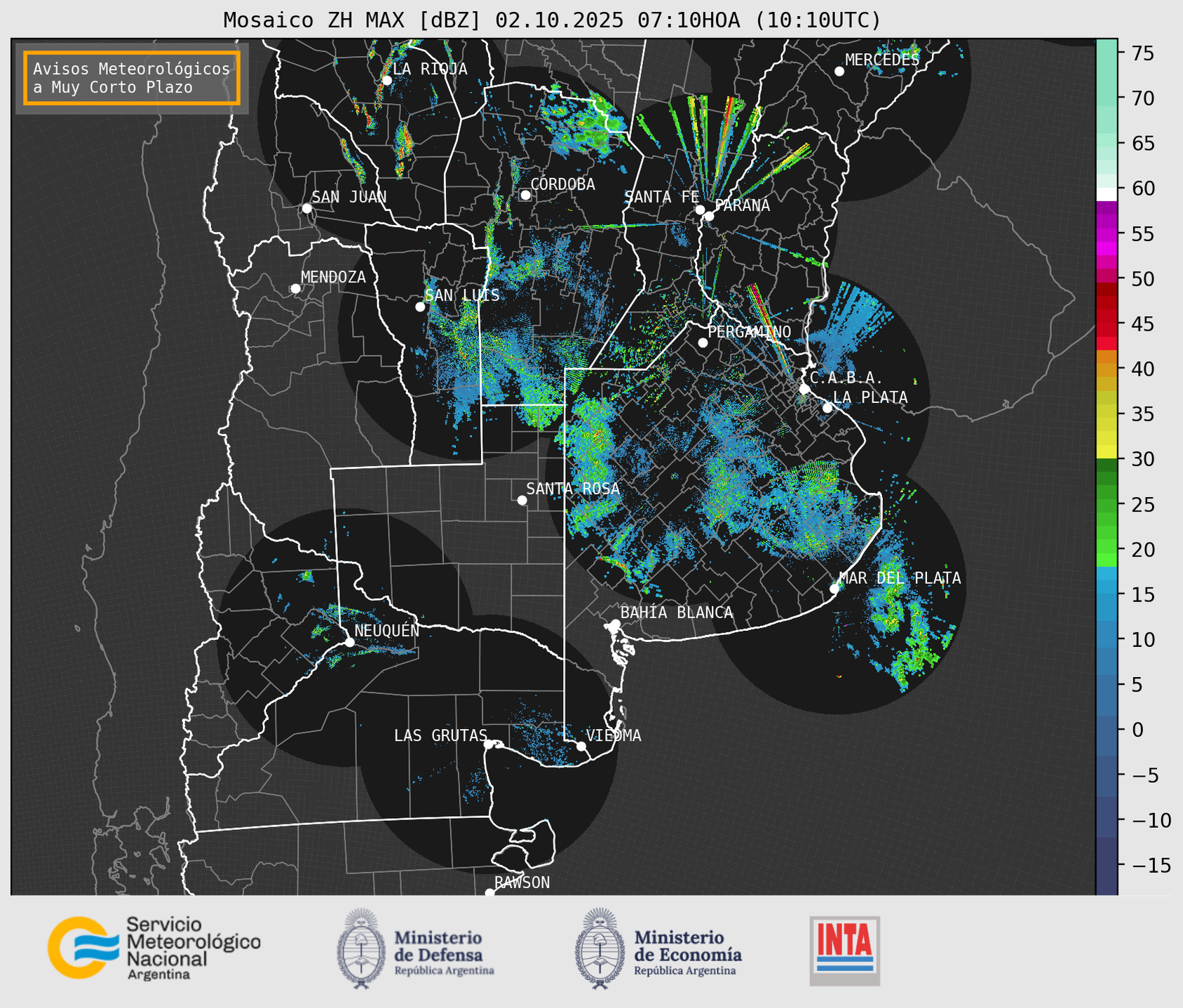Click the Ministerio de Defensa crest
The height and width of the screenshot is (1008, 1183).
[x=362, y=949]
